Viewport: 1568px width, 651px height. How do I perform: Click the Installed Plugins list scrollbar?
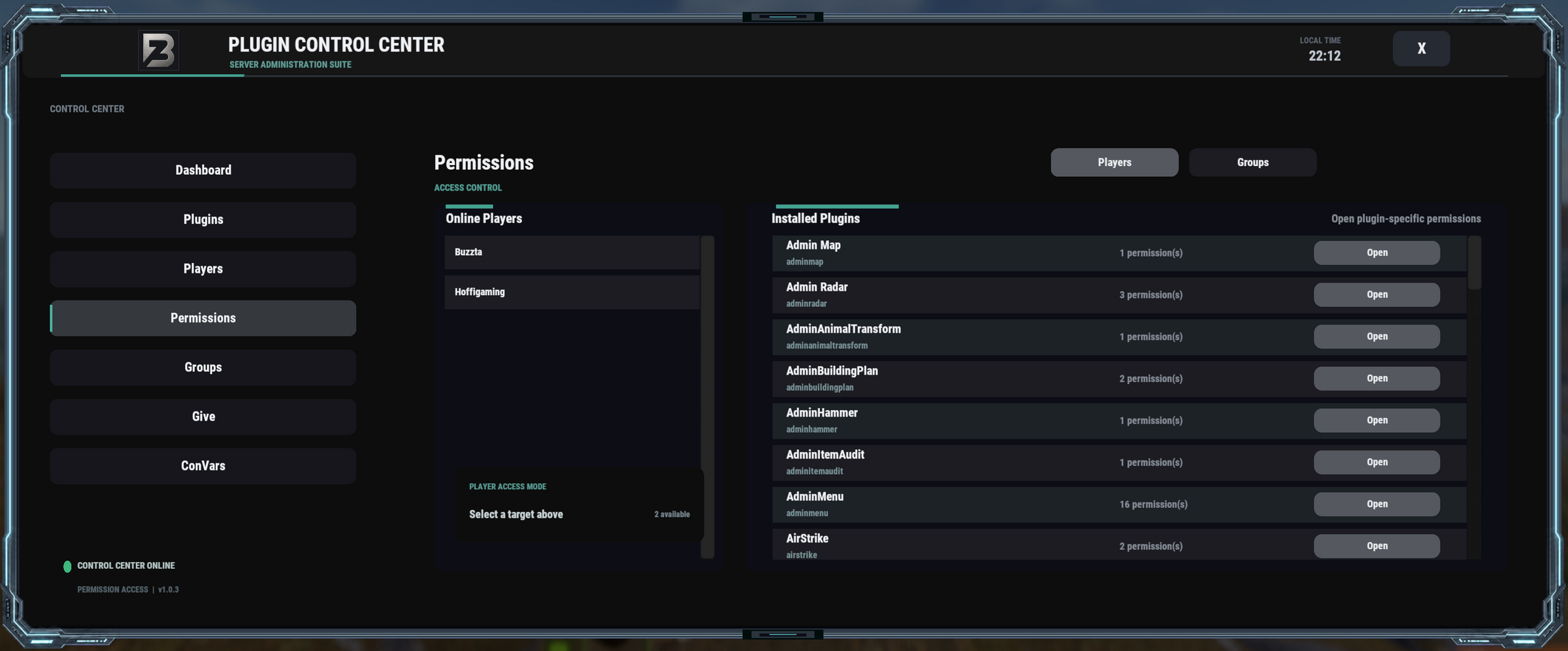point(1475,262)
